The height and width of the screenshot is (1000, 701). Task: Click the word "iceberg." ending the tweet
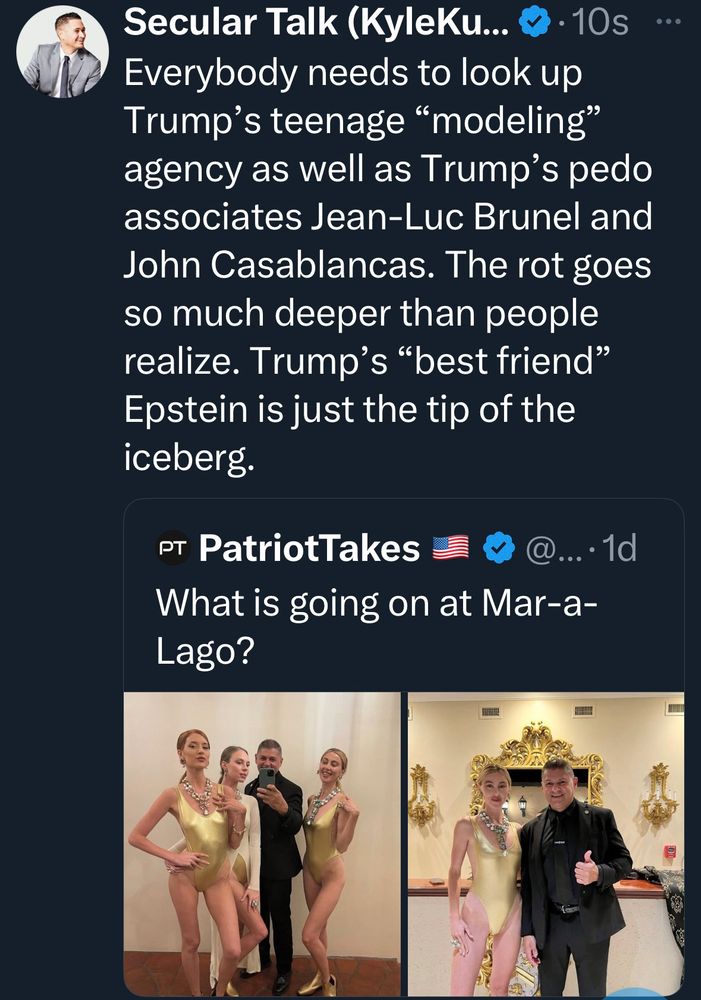187,458
